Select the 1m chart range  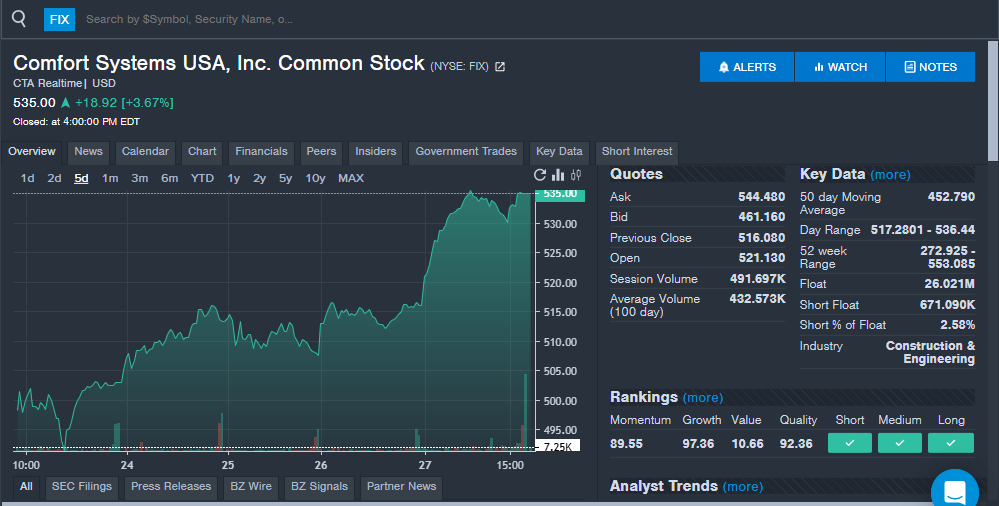[x=110, y=178]
